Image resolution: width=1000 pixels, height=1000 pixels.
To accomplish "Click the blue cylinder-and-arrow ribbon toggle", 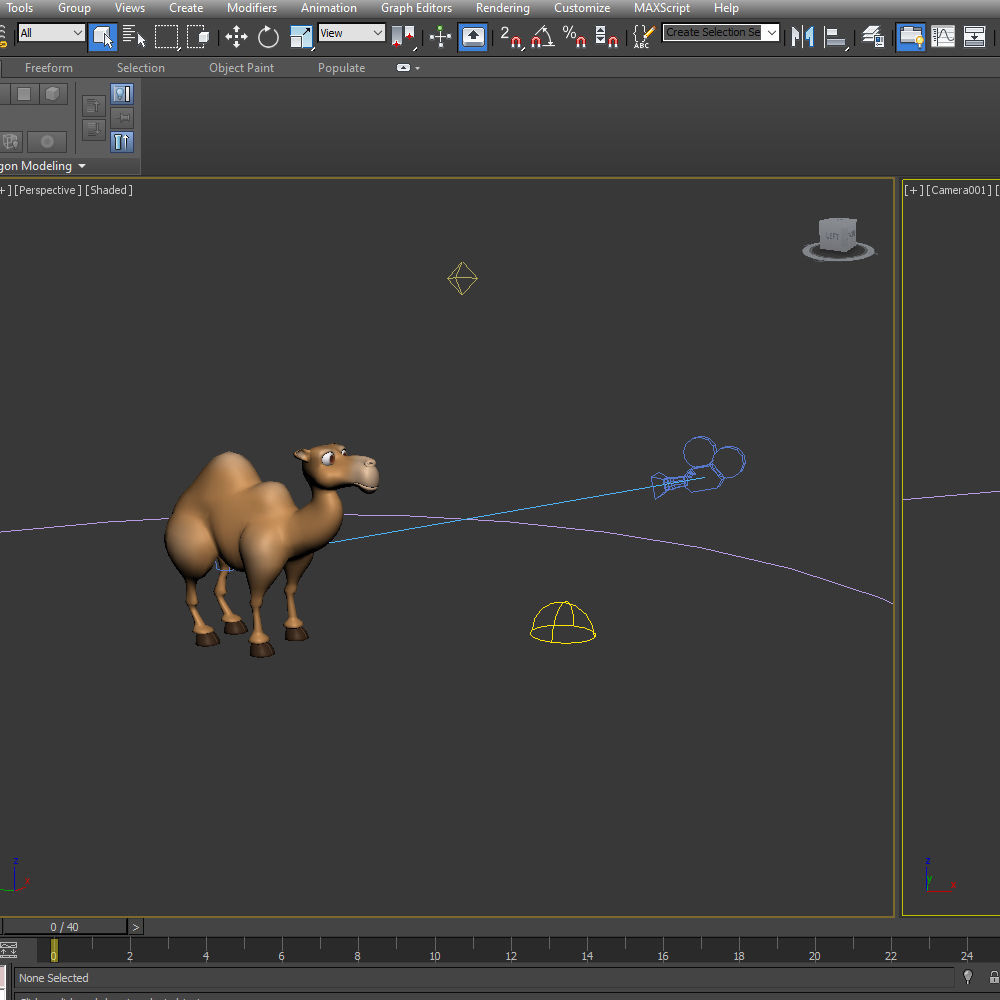I will click(x=122, y=142).
